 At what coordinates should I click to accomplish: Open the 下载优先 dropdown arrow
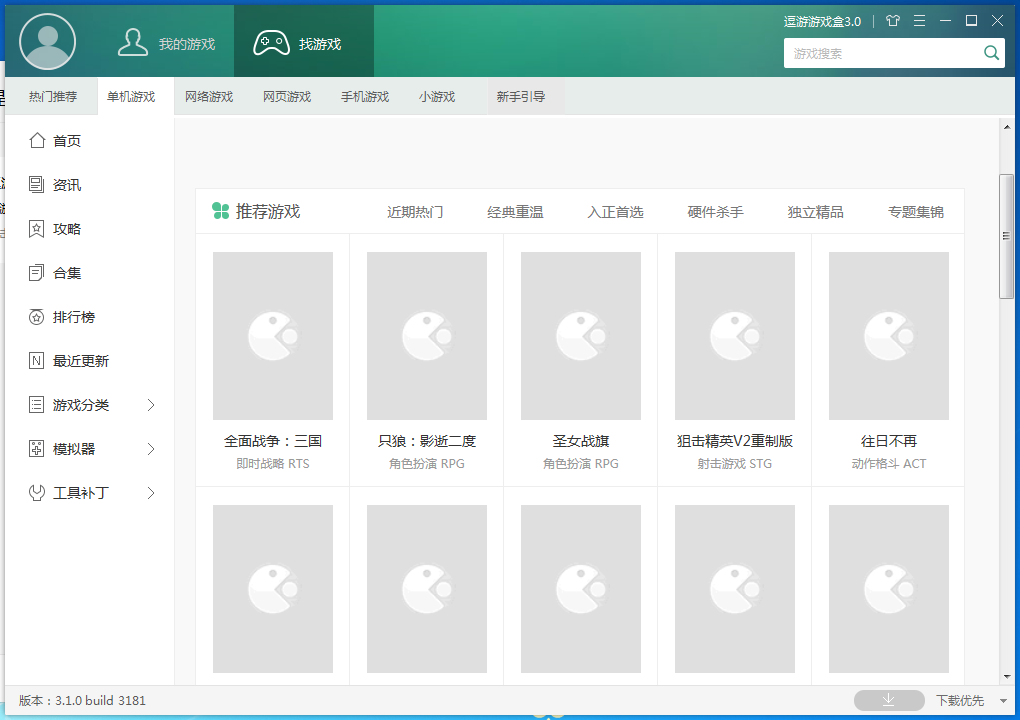(x=1003, y=701)
